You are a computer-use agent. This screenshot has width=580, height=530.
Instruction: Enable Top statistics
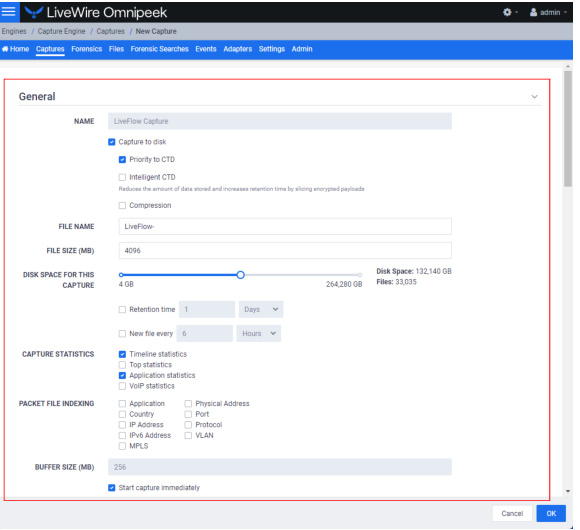click(122, 365)
